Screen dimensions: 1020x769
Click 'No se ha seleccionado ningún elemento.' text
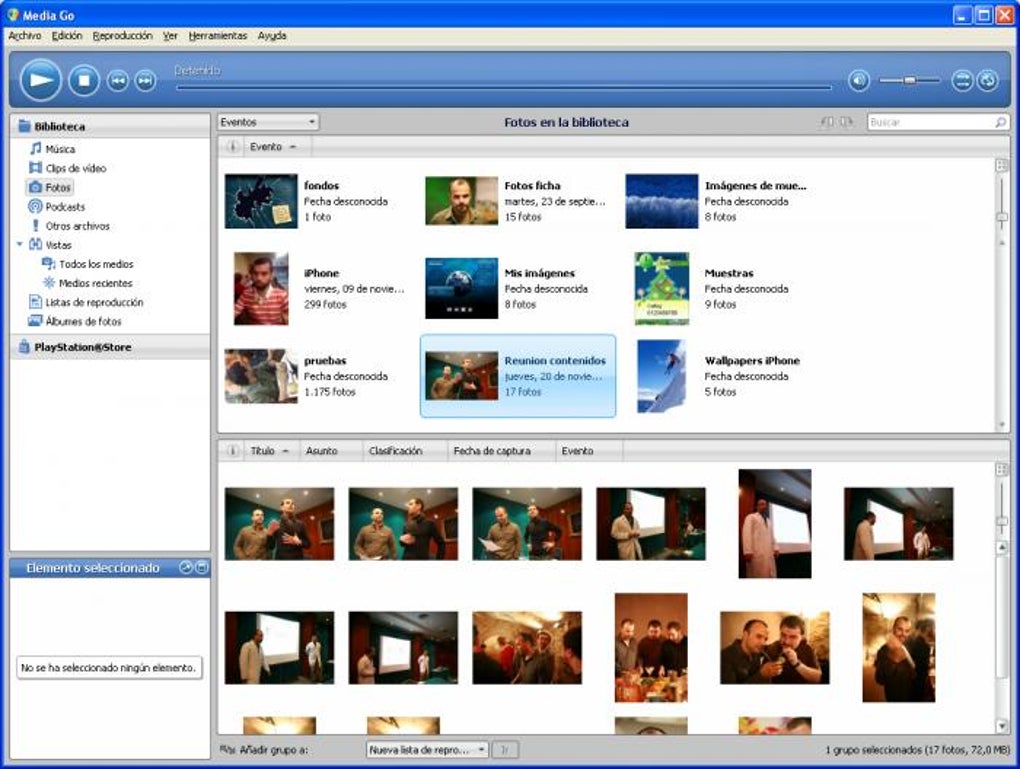(x=109, y=668)
